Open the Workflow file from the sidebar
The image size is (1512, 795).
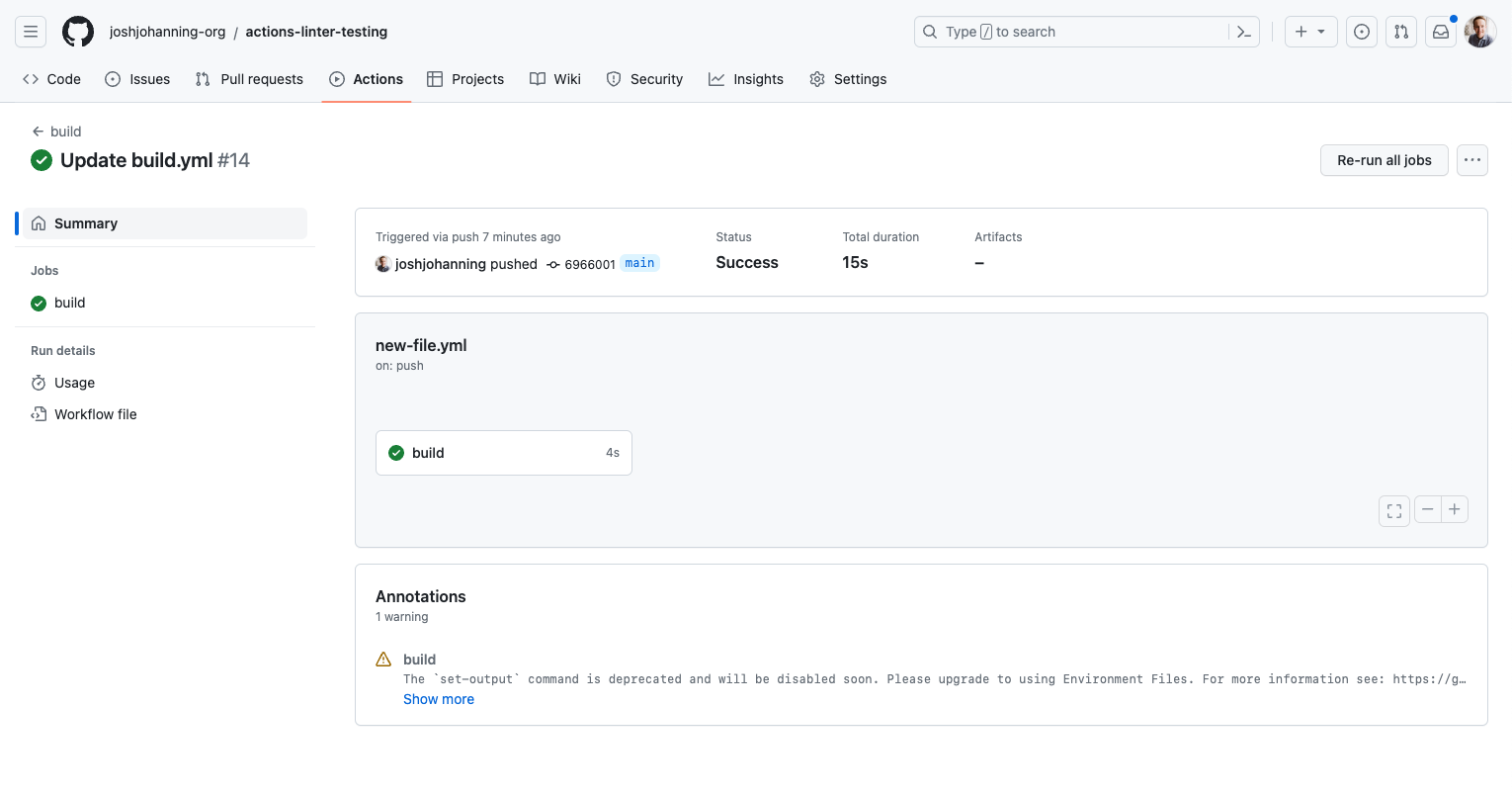pos(95,413)
